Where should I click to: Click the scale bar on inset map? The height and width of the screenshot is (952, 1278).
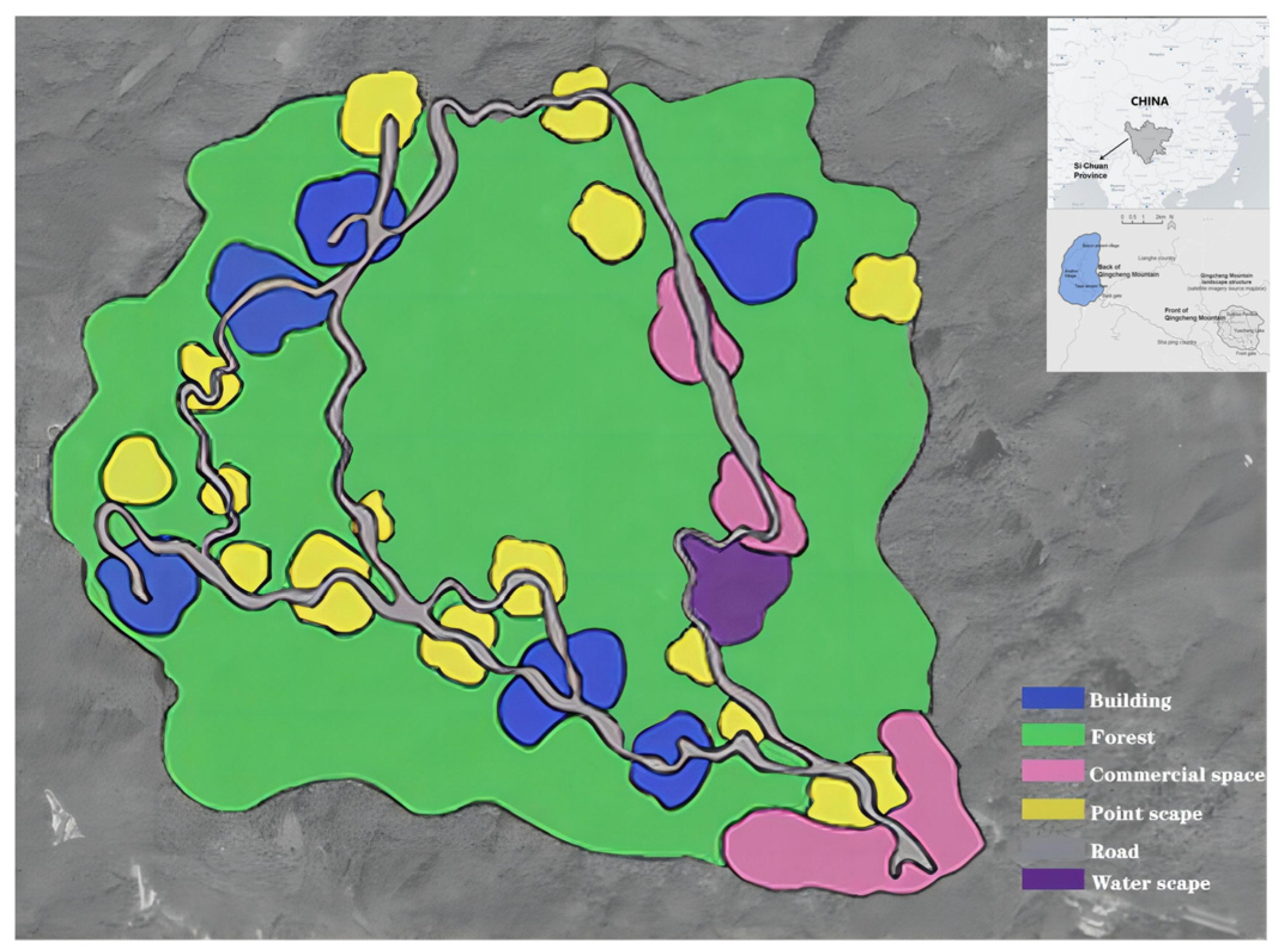point(1143,220)
